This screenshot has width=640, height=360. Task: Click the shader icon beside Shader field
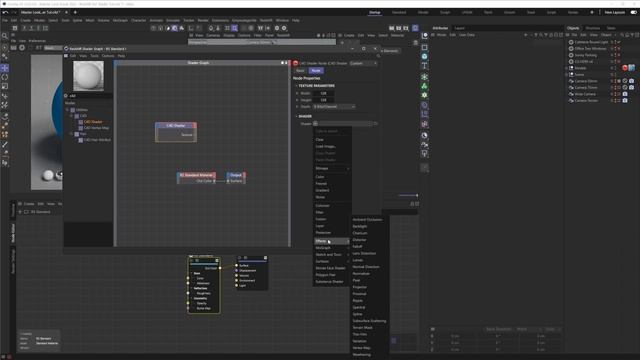(316, 123)
